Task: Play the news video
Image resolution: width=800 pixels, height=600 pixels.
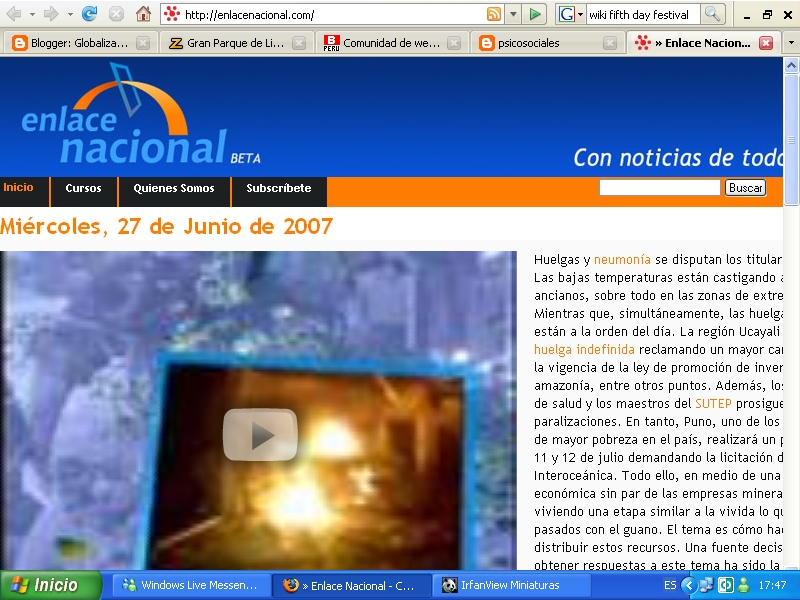Action: pos(260,435)
